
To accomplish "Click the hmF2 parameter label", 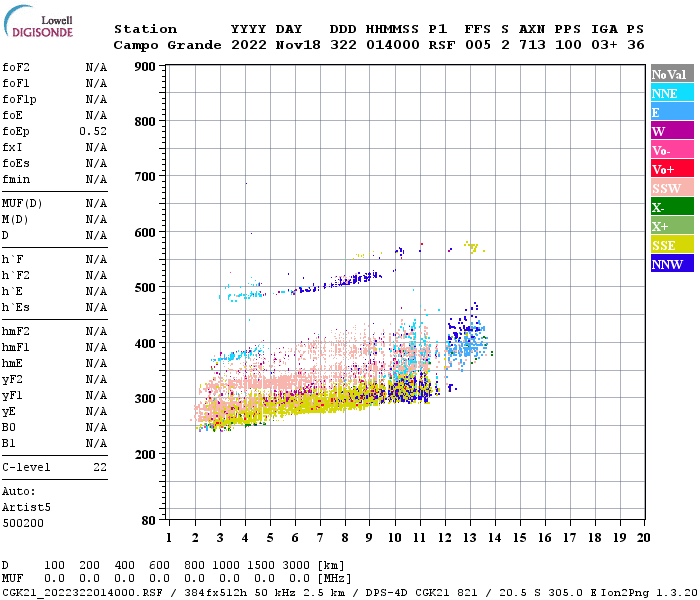I will tap(16, 331).
